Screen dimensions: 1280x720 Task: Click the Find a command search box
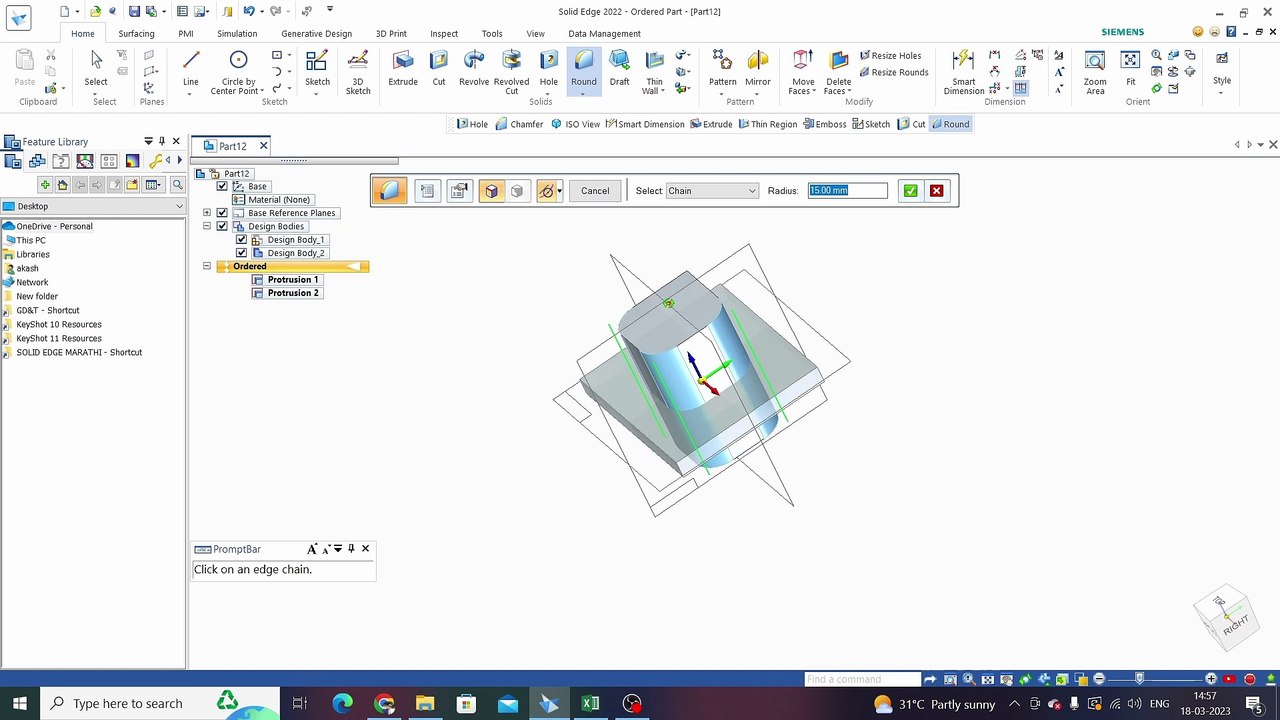click(x=862, y=680)
